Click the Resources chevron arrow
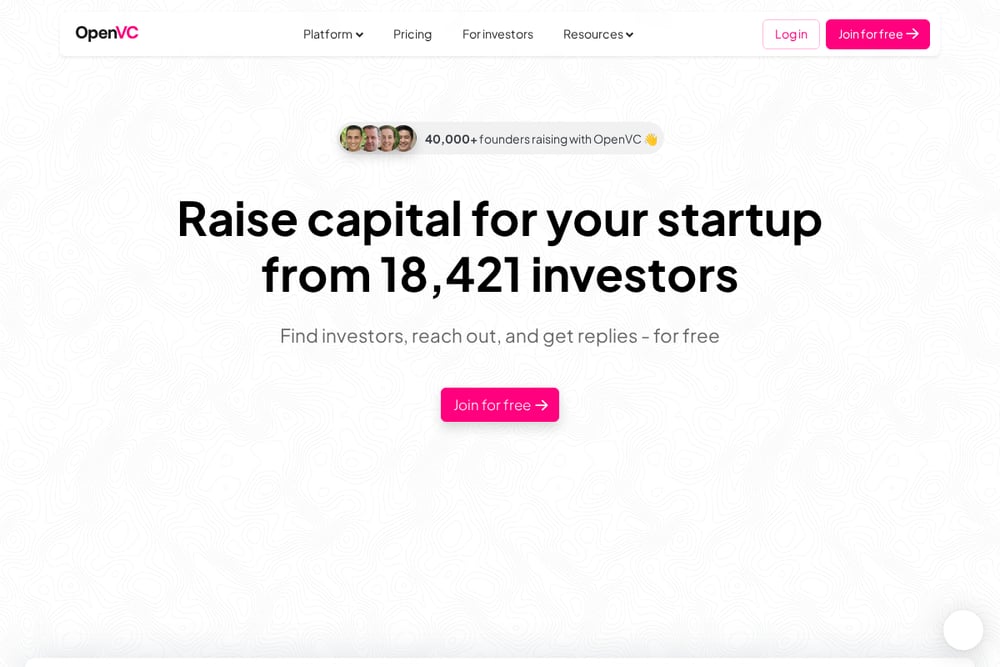 pyautogui.click(x=629, y=35)
